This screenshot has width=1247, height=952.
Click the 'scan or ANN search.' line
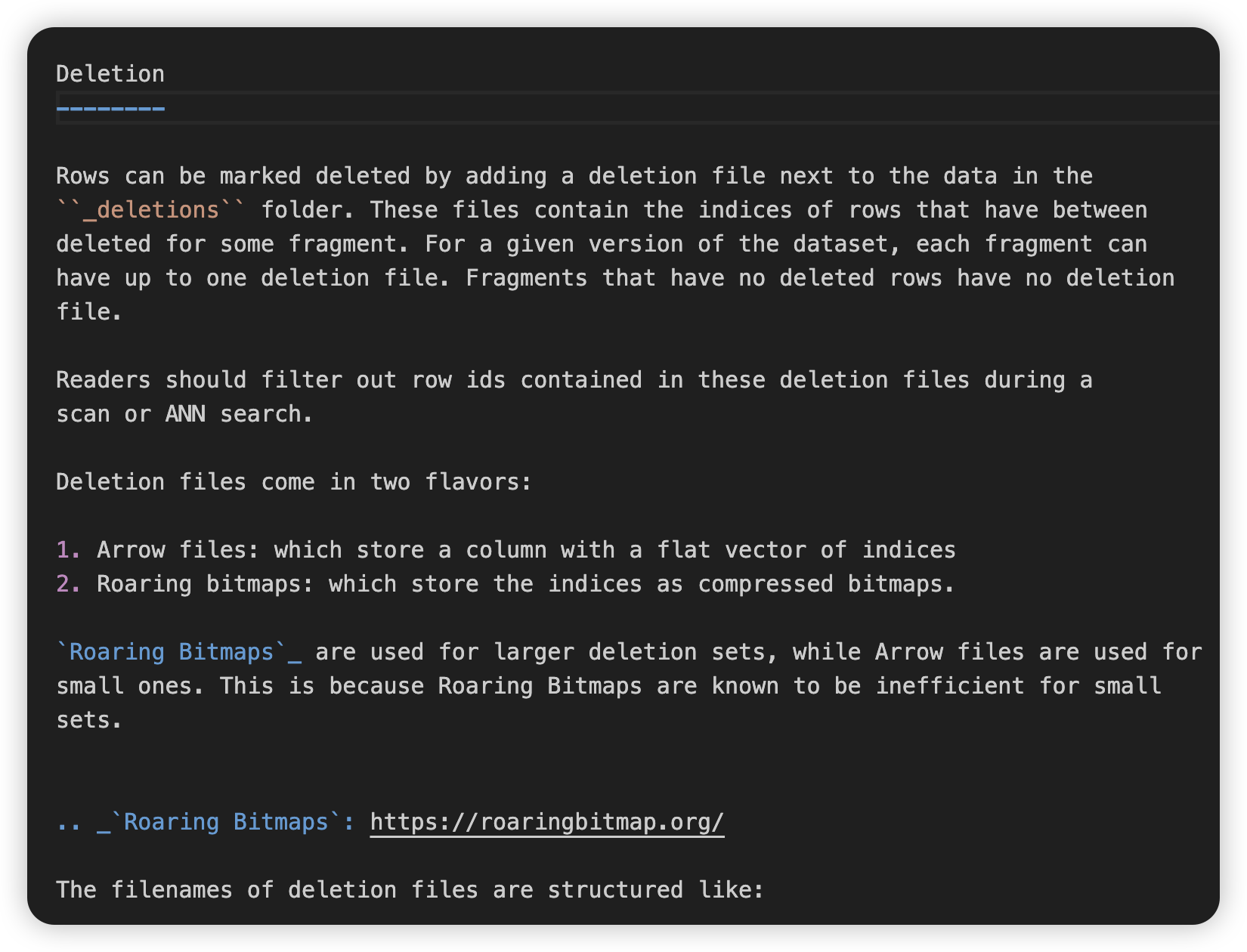click(184, 414)
